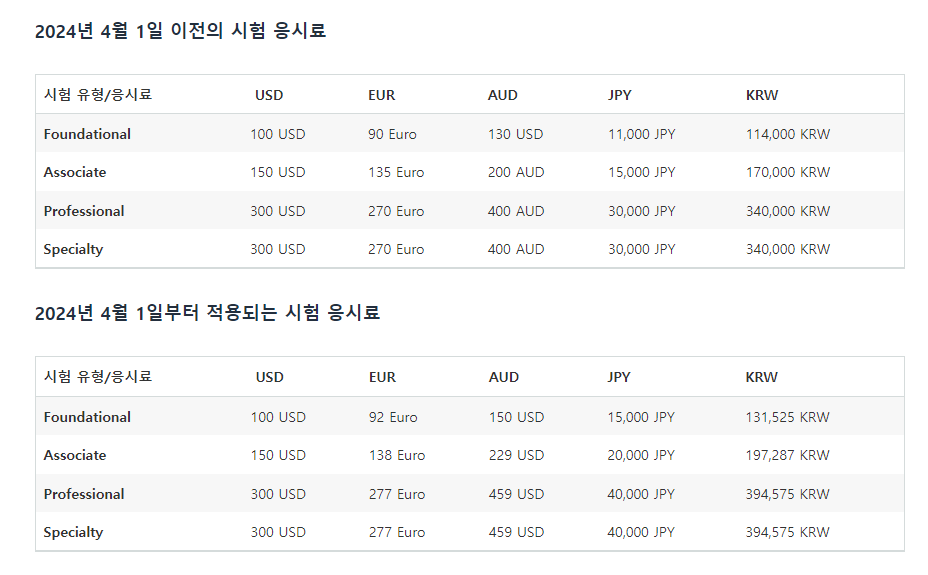Select the 138 Euro cell
The width and height of the screenshot is (928, 575).
397,456
